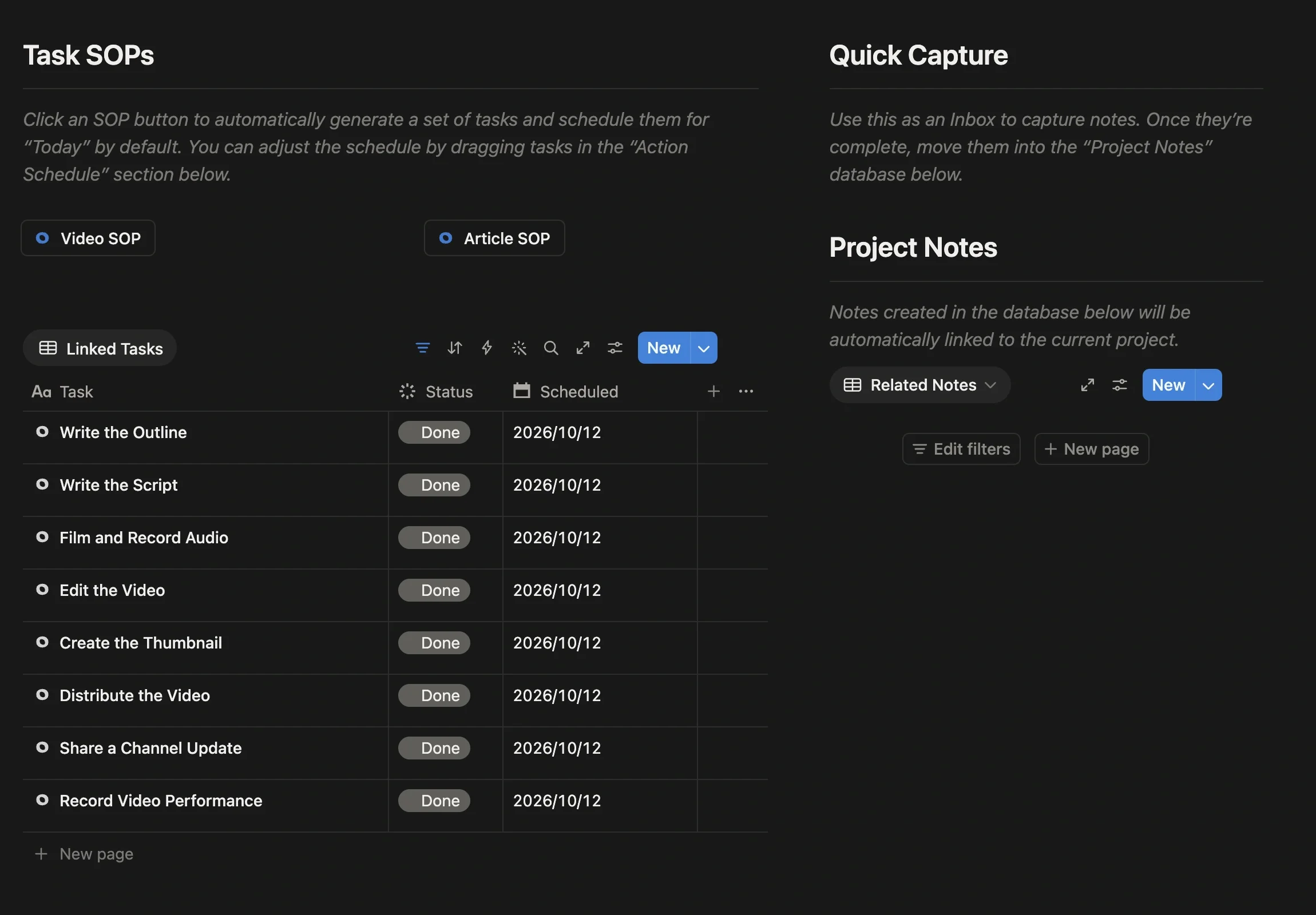Click the scheduled date for Edit the Video
This screenshot has height=915, width=1316.
pos(557,590)
